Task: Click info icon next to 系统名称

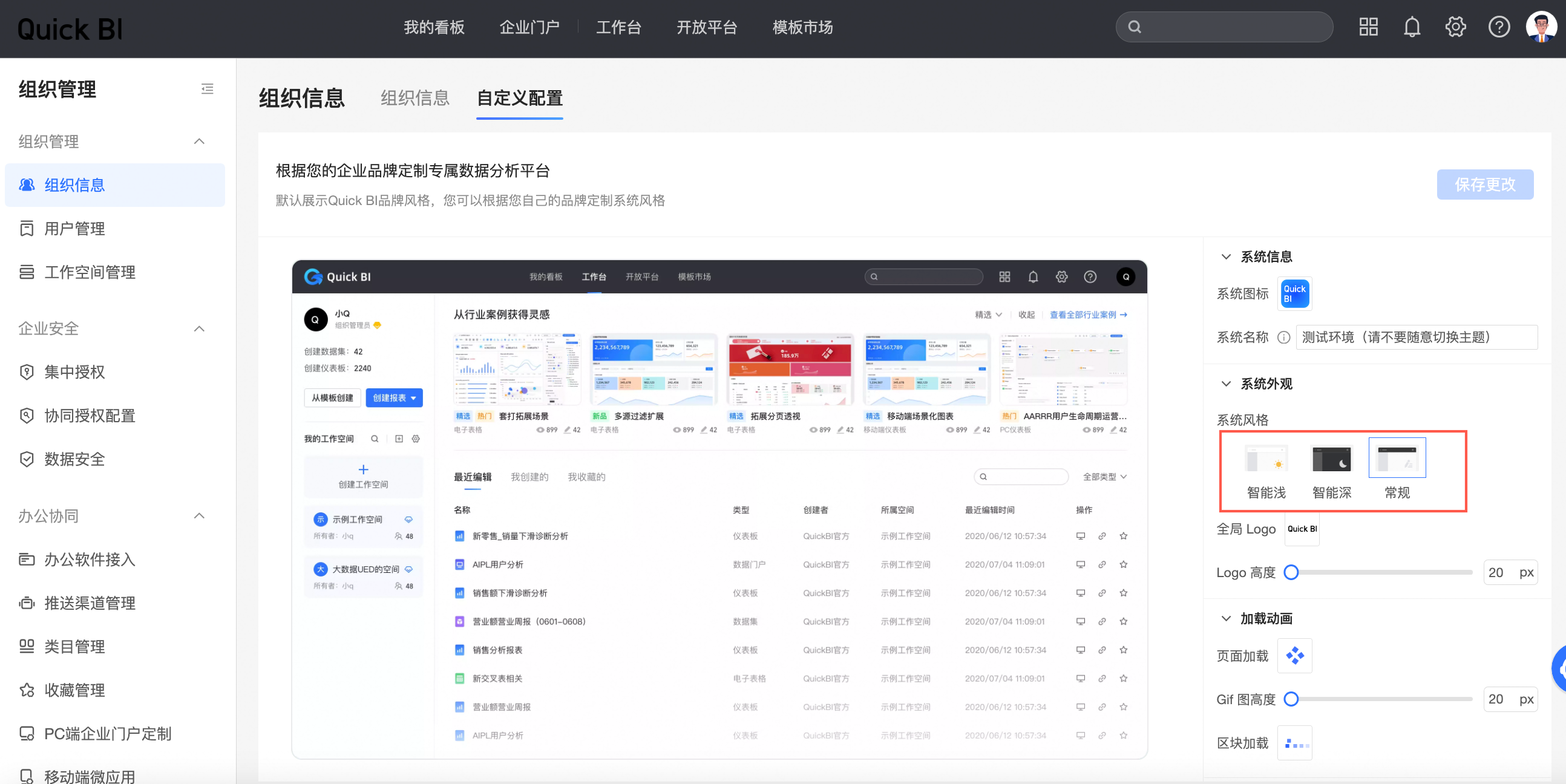Action: [1283, 338]
